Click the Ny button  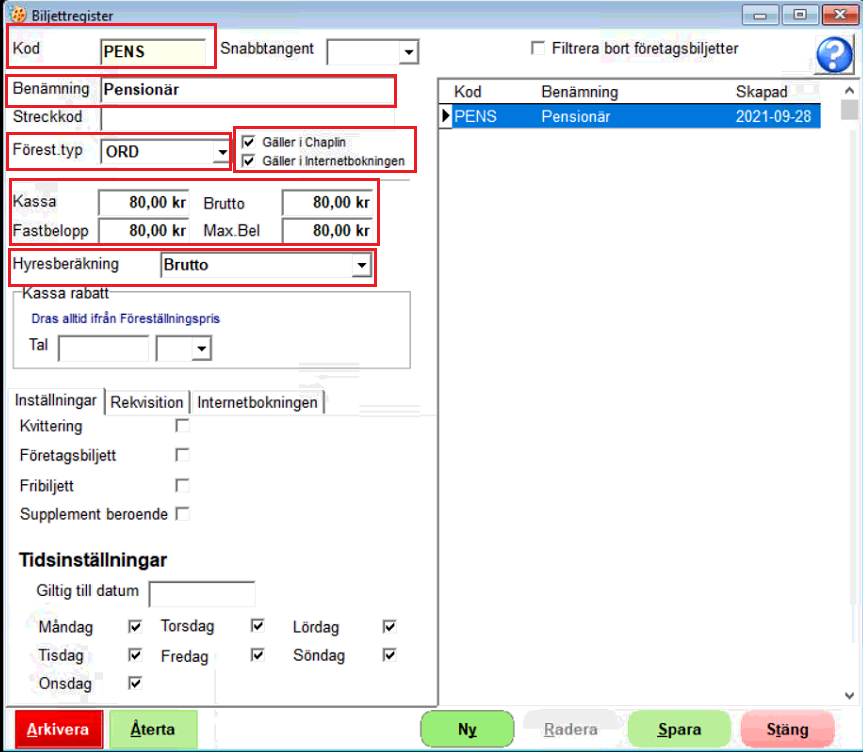[467, 729]
